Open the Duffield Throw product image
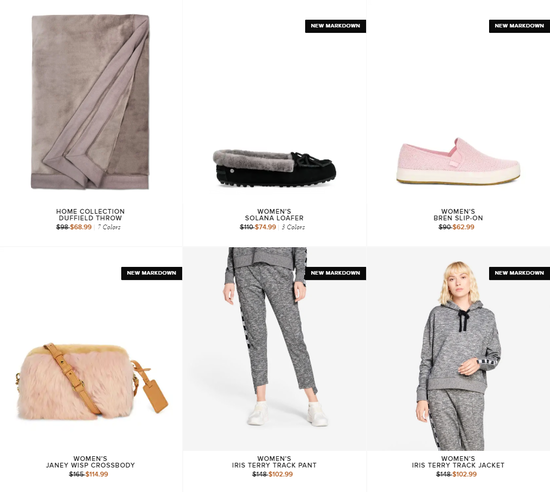 tap(90, 102)
